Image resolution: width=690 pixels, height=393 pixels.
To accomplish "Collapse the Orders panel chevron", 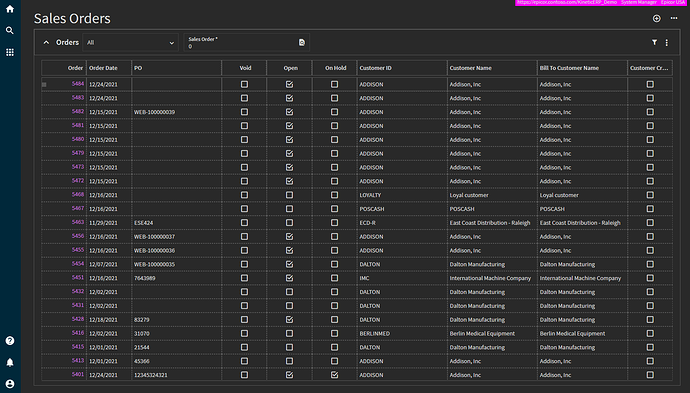I will point(46,42).
